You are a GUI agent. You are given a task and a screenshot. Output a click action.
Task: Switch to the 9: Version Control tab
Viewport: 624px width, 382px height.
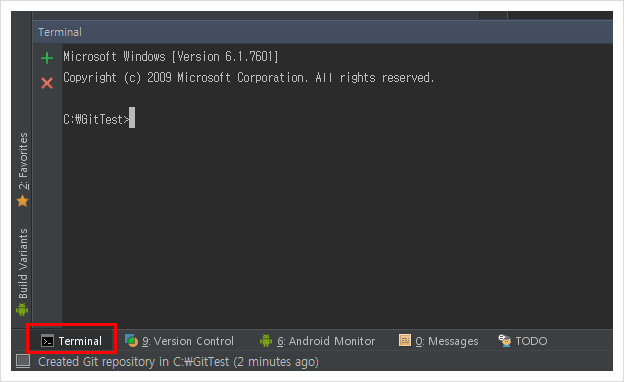pos(188,341)
